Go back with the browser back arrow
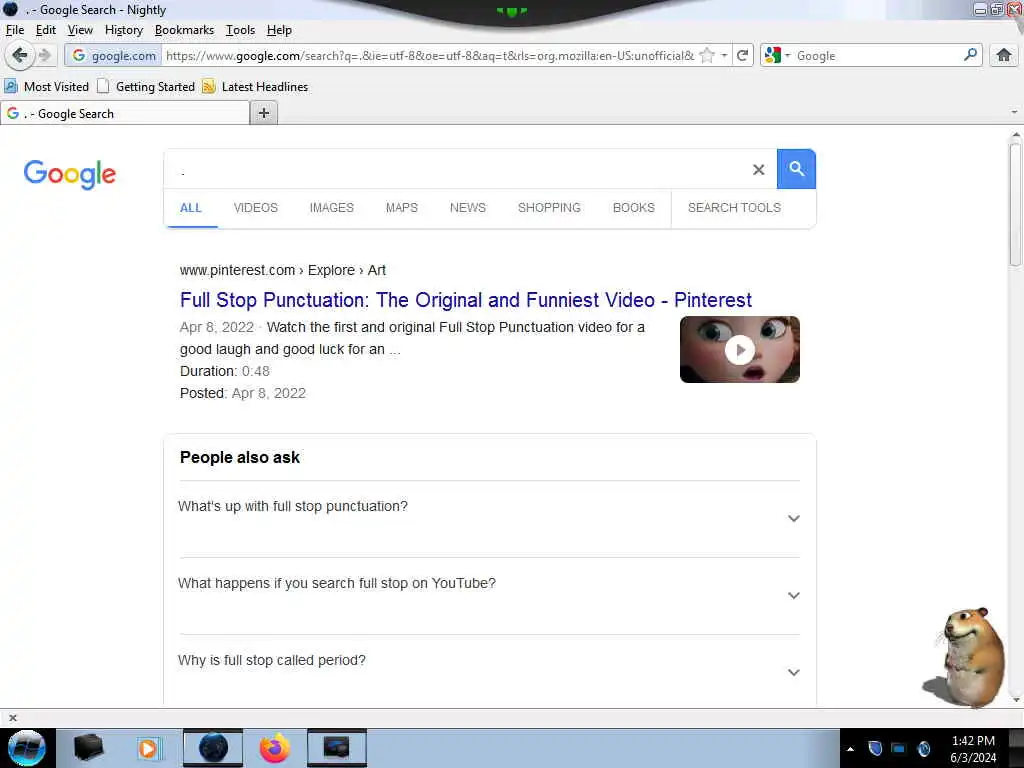The image size is (1024, 768). click(x=20, y=56)
